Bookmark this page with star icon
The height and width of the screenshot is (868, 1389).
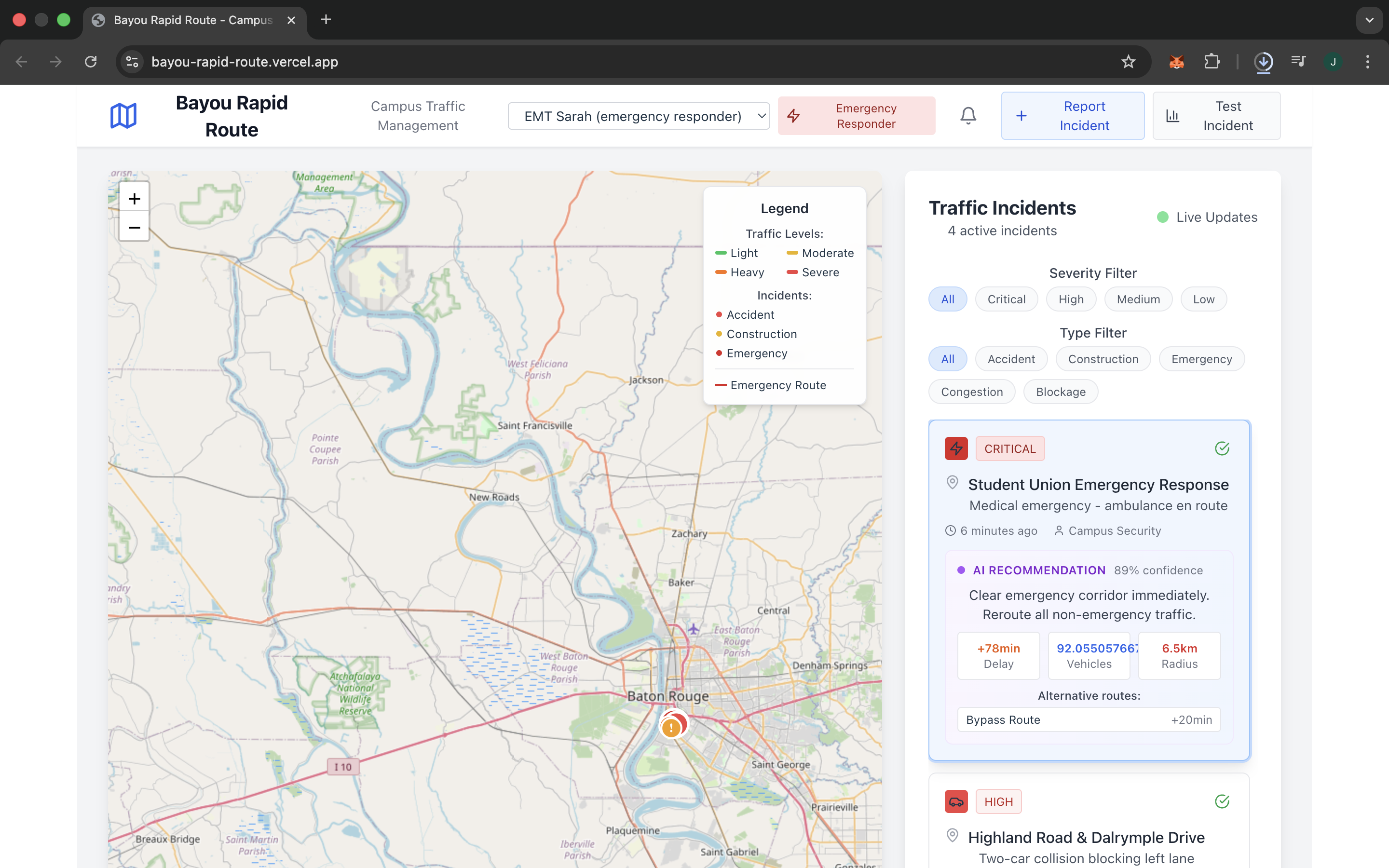coord(1128,62)
